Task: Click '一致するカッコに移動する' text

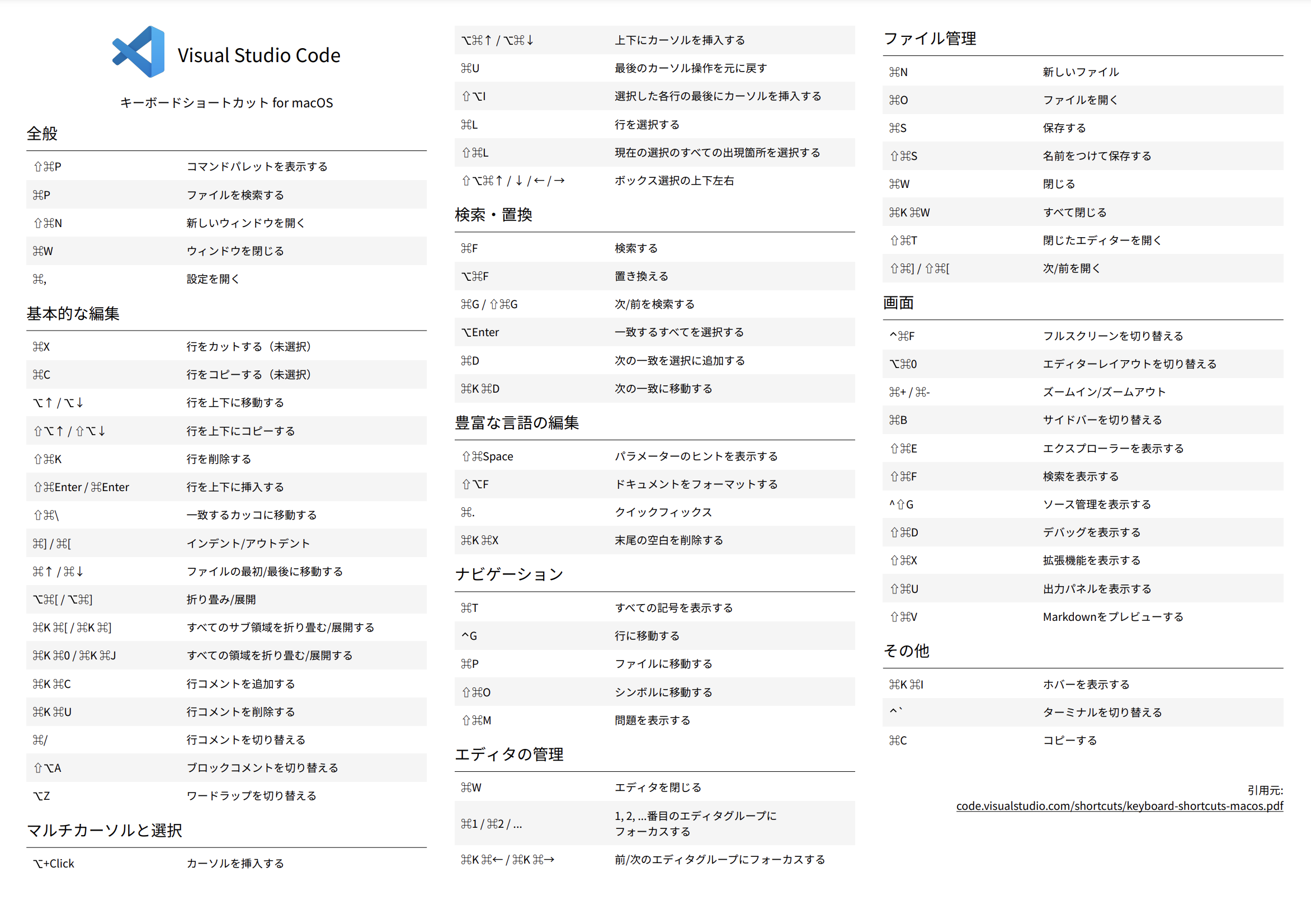Action: pyautogui.click(x=251, y=515)
